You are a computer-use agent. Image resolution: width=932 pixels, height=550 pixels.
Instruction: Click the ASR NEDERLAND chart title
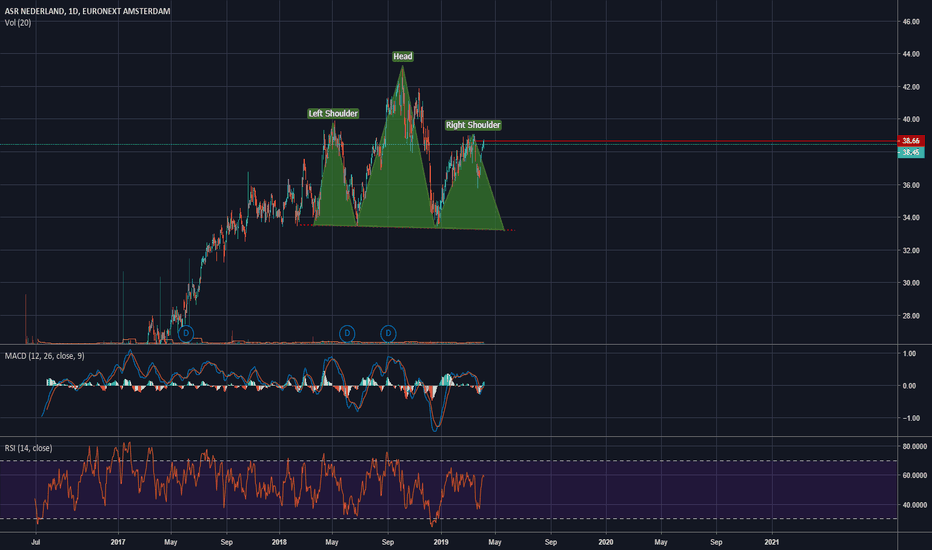pos(87,11)
